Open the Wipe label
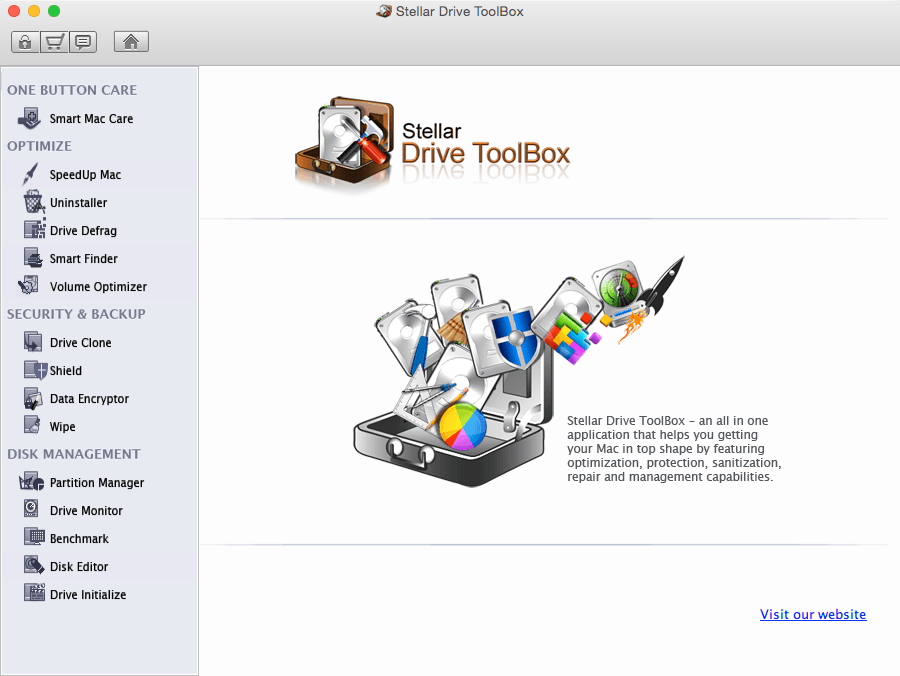 [x=63, y=427]
